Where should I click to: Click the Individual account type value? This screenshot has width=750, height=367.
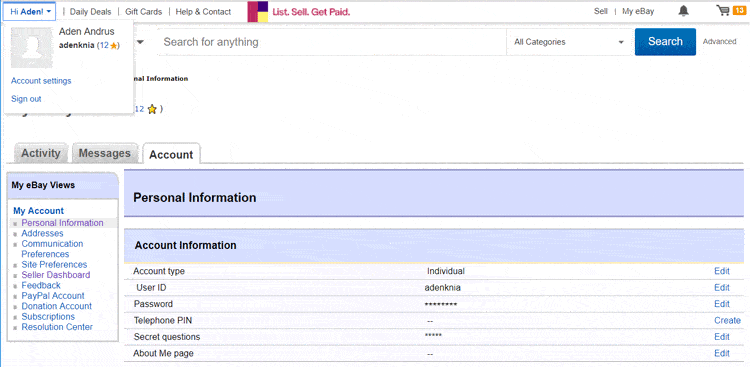445,271
